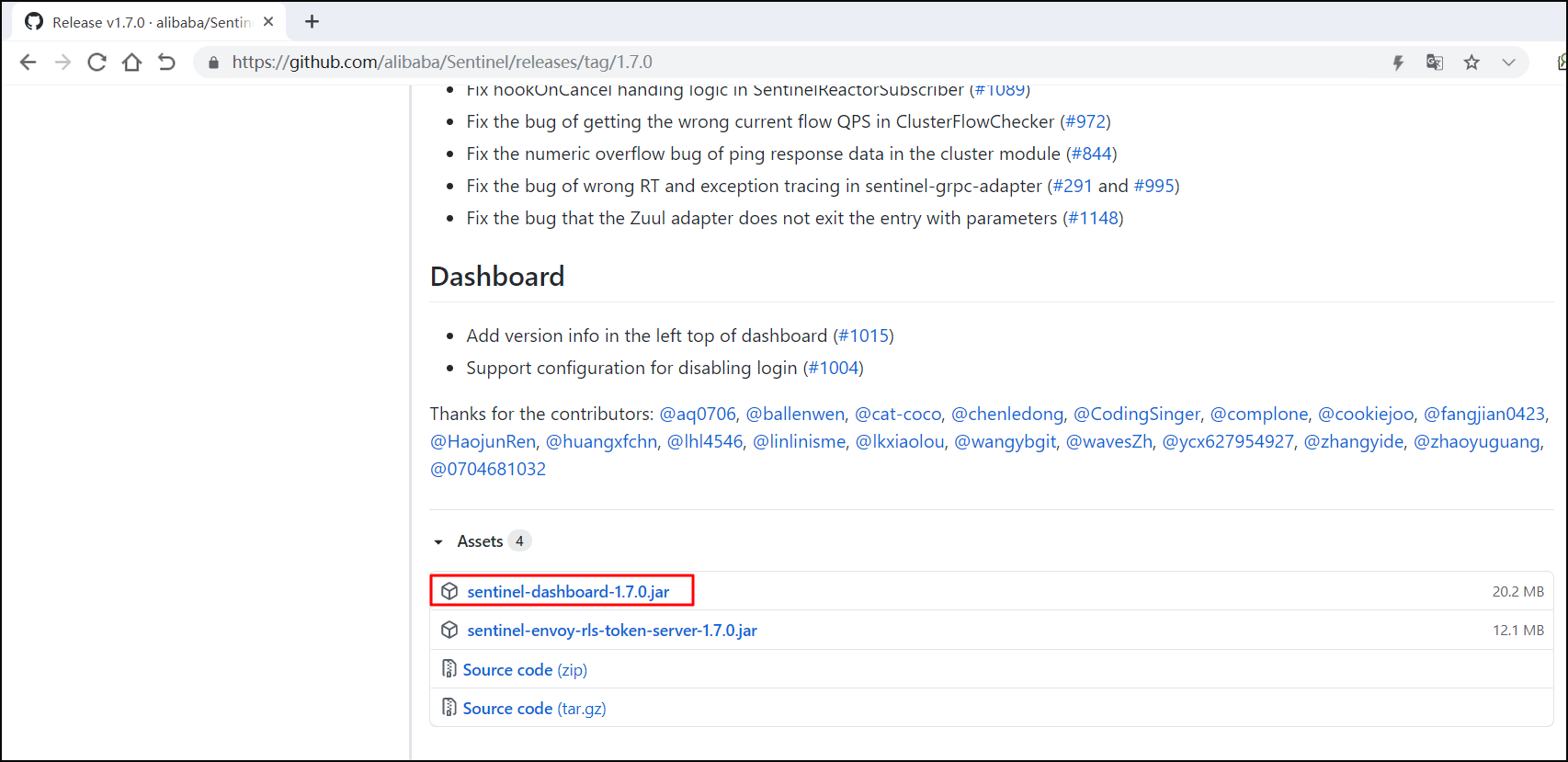
Task: Open contributor profile @aq0706
Action: [698, 415]
